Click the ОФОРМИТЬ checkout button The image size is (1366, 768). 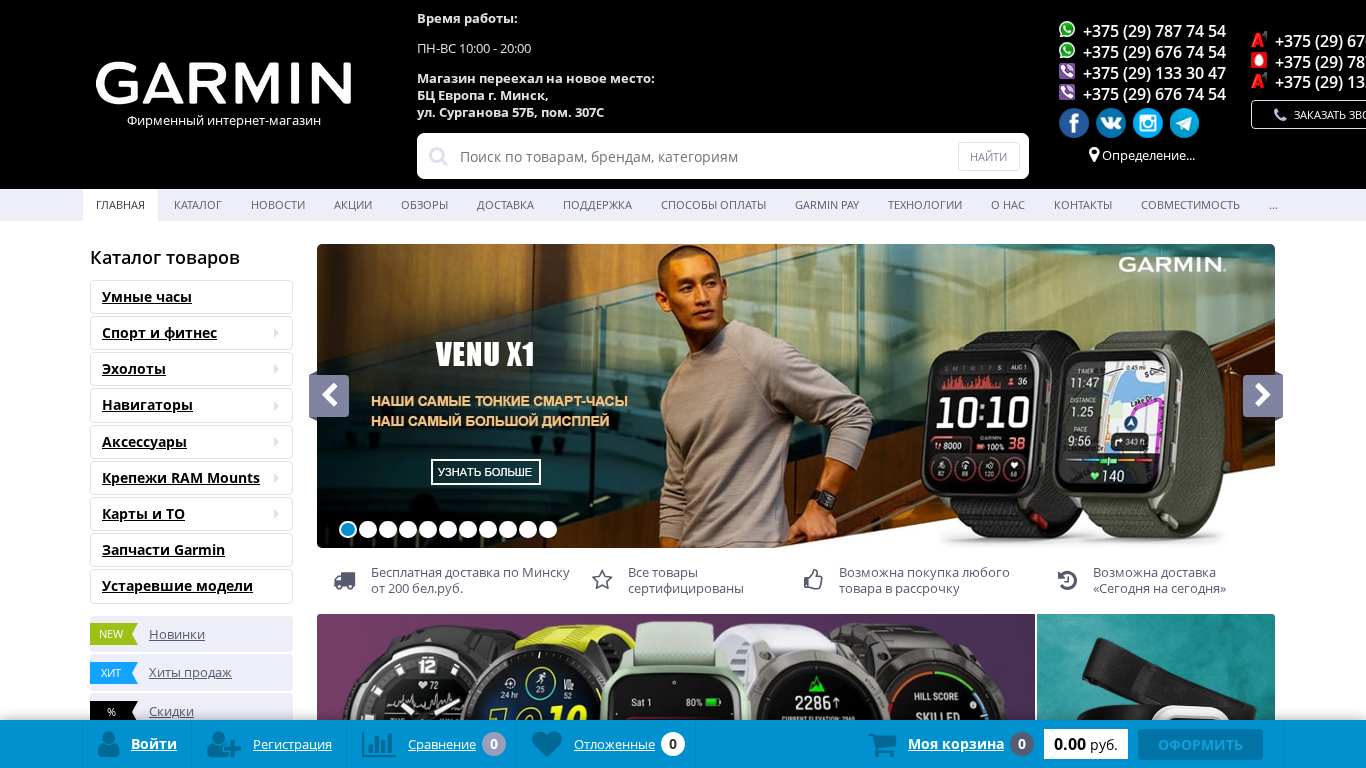click(x=1200, y=744)
